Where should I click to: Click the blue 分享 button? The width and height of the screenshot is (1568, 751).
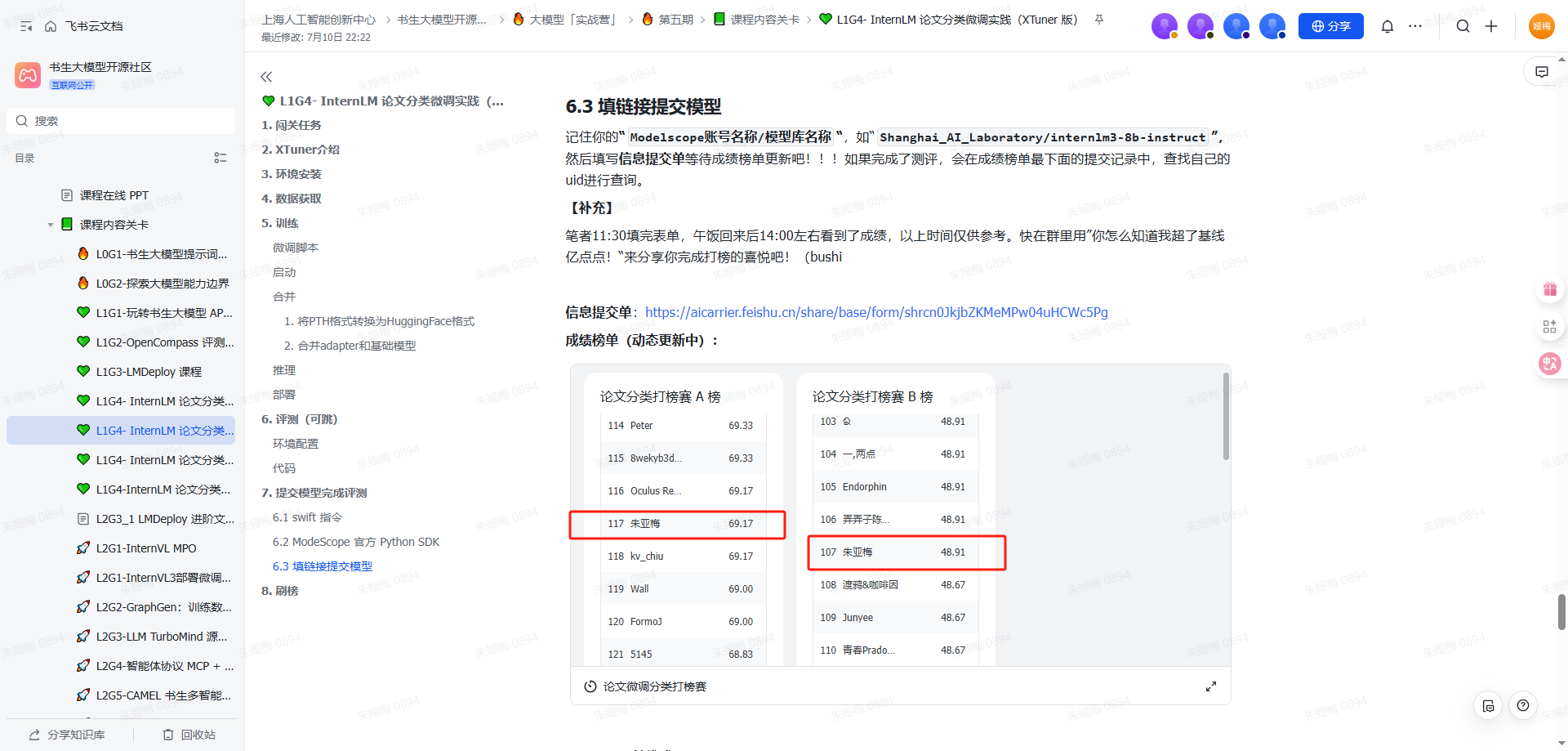pyautogui.click(x=1331, y=26)
